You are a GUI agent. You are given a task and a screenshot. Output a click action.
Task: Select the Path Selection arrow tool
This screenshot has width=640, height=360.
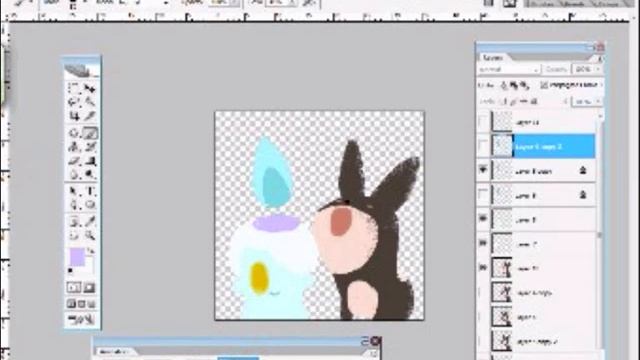74,191
